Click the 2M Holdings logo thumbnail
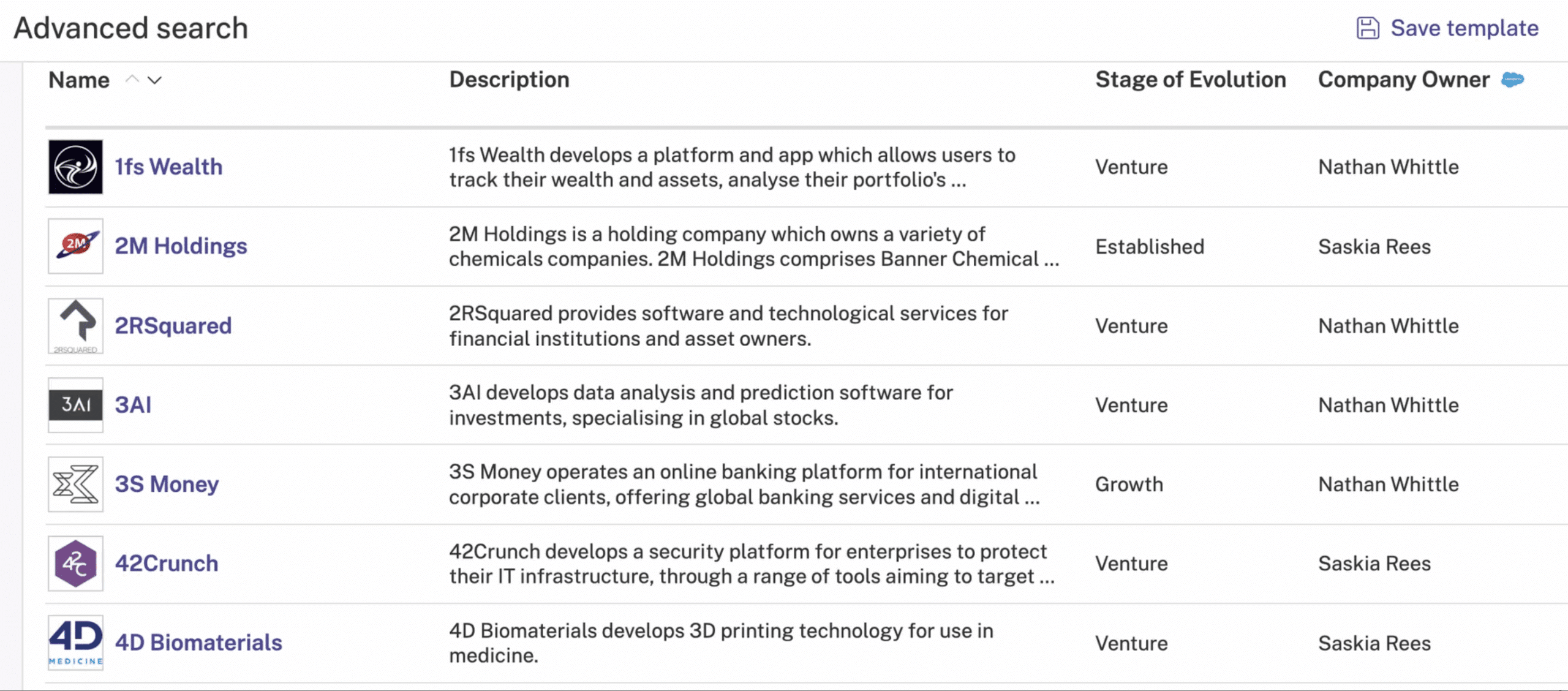The image size is (1568, 691). coord(76,246)
